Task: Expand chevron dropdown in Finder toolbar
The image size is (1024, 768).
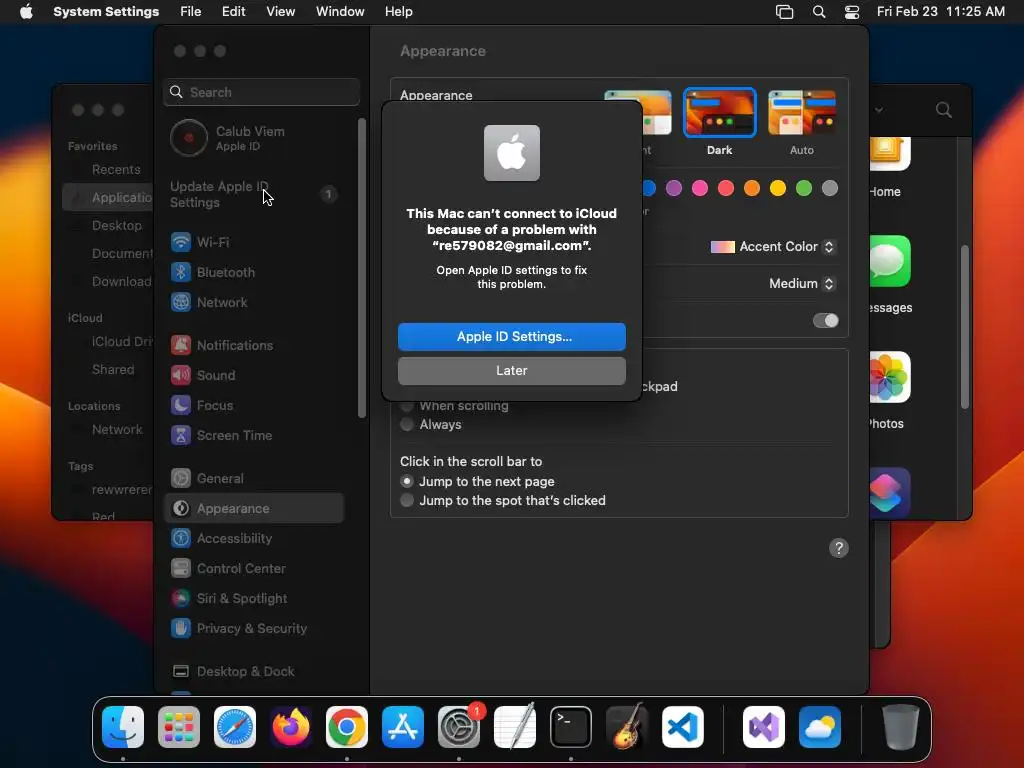Action: click(x=879, y=110)
